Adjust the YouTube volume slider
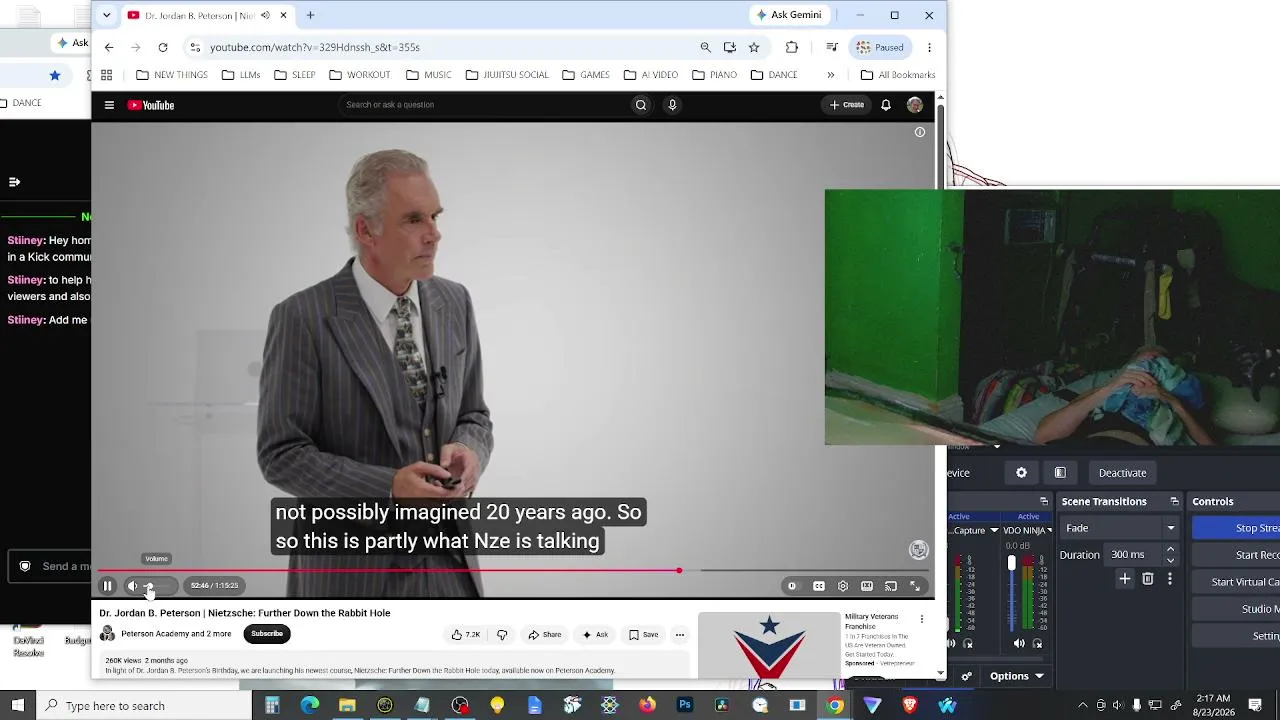1280x720 pixels. [160, 586]
